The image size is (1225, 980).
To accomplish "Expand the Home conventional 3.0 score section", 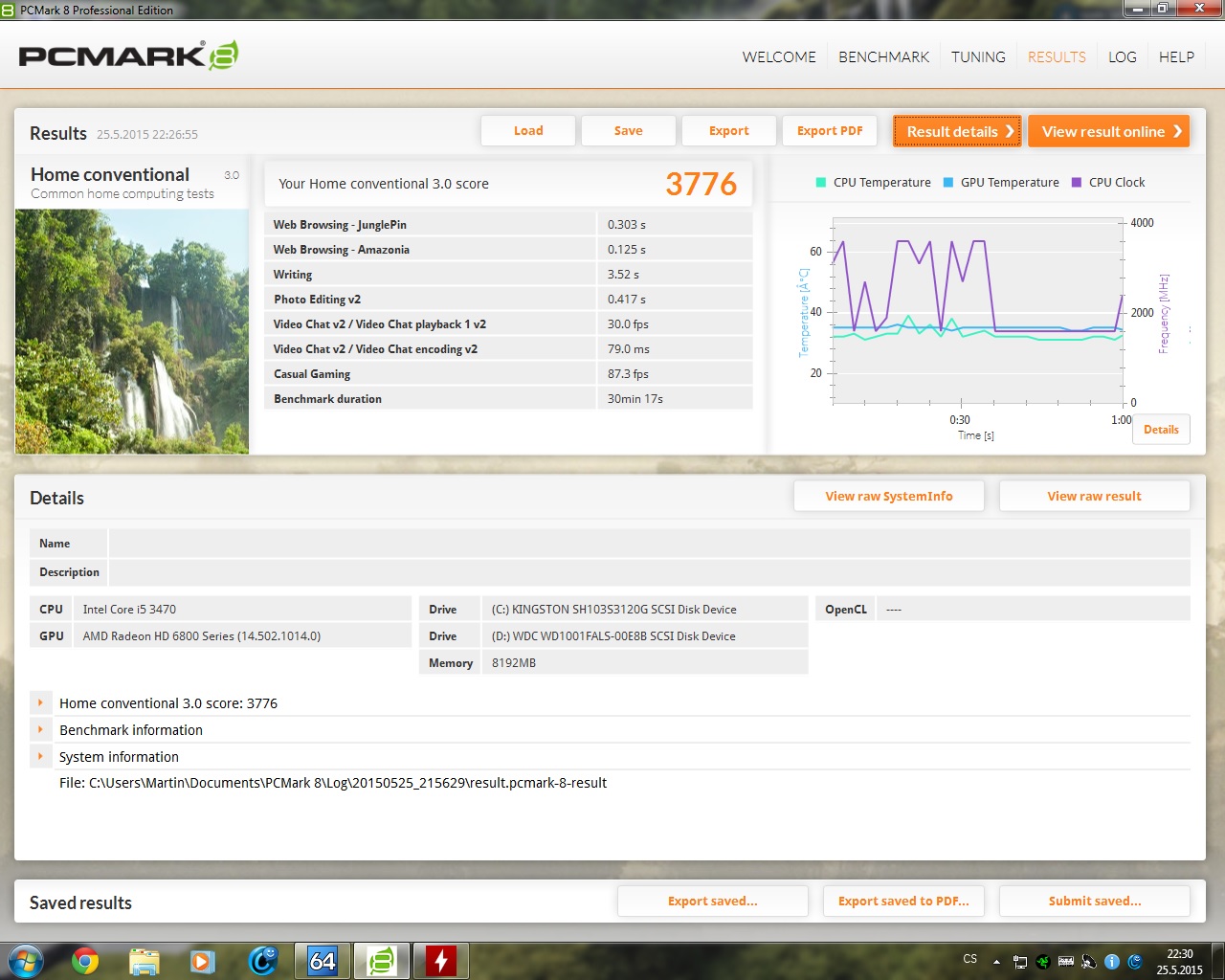I will click(40, 702).
